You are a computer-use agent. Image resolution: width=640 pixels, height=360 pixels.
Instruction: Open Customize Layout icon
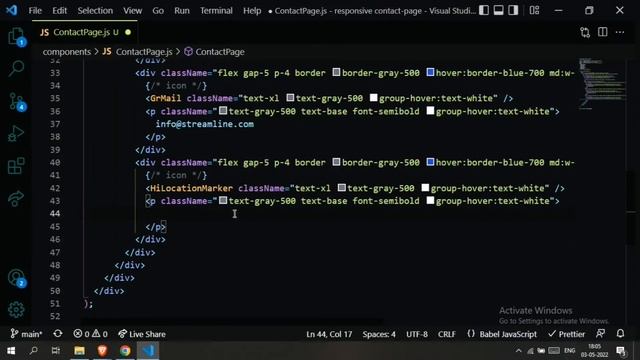534,10
